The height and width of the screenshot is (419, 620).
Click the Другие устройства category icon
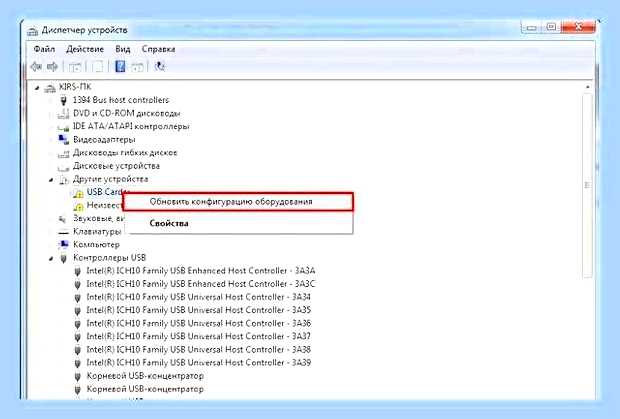[63, 180]
